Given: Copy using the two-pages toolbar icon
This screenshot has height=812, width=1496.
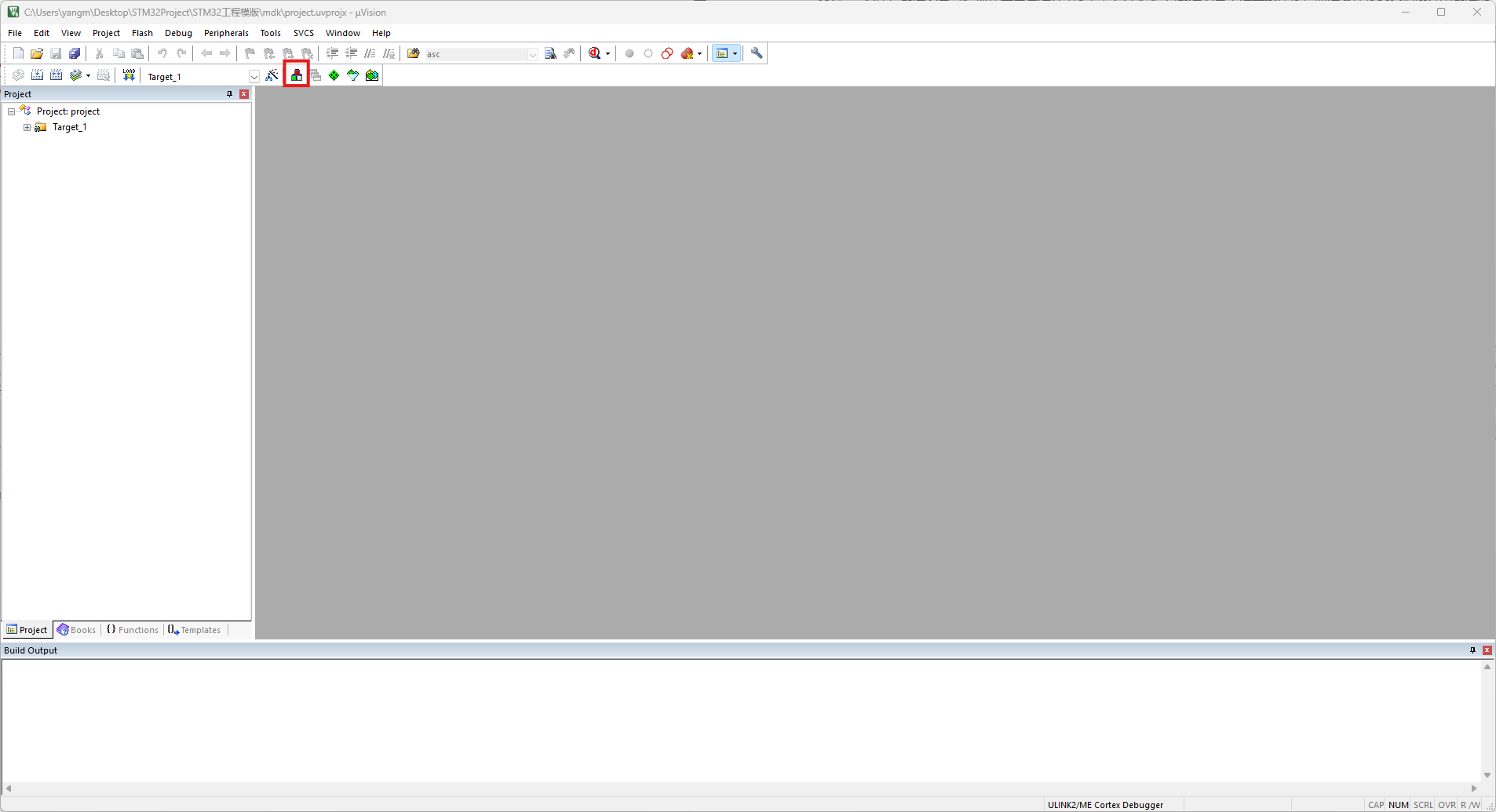Looking at the screenshot, I should tap(119, 53).
